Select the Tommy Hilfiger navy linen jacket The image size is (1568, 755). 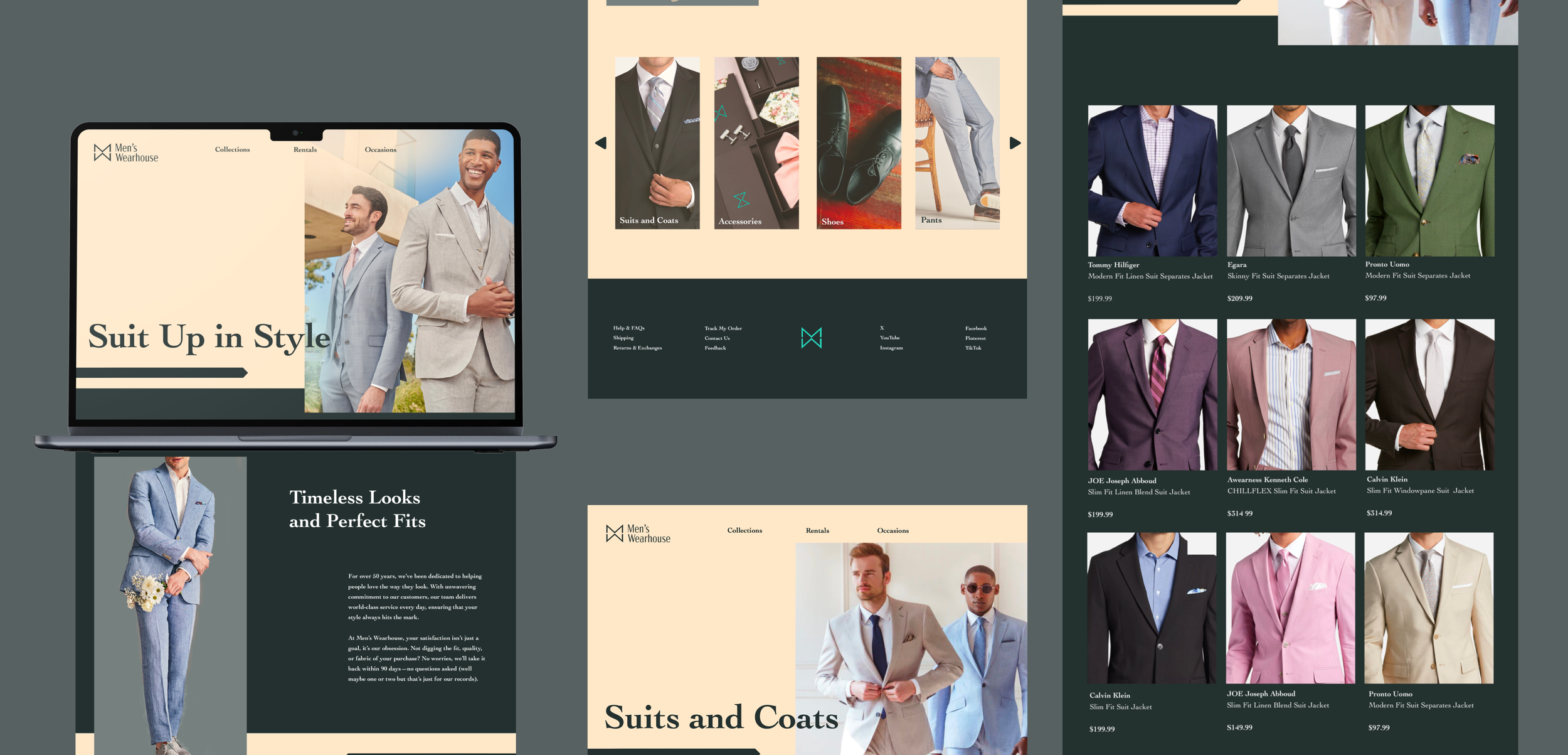(1152, 181)
